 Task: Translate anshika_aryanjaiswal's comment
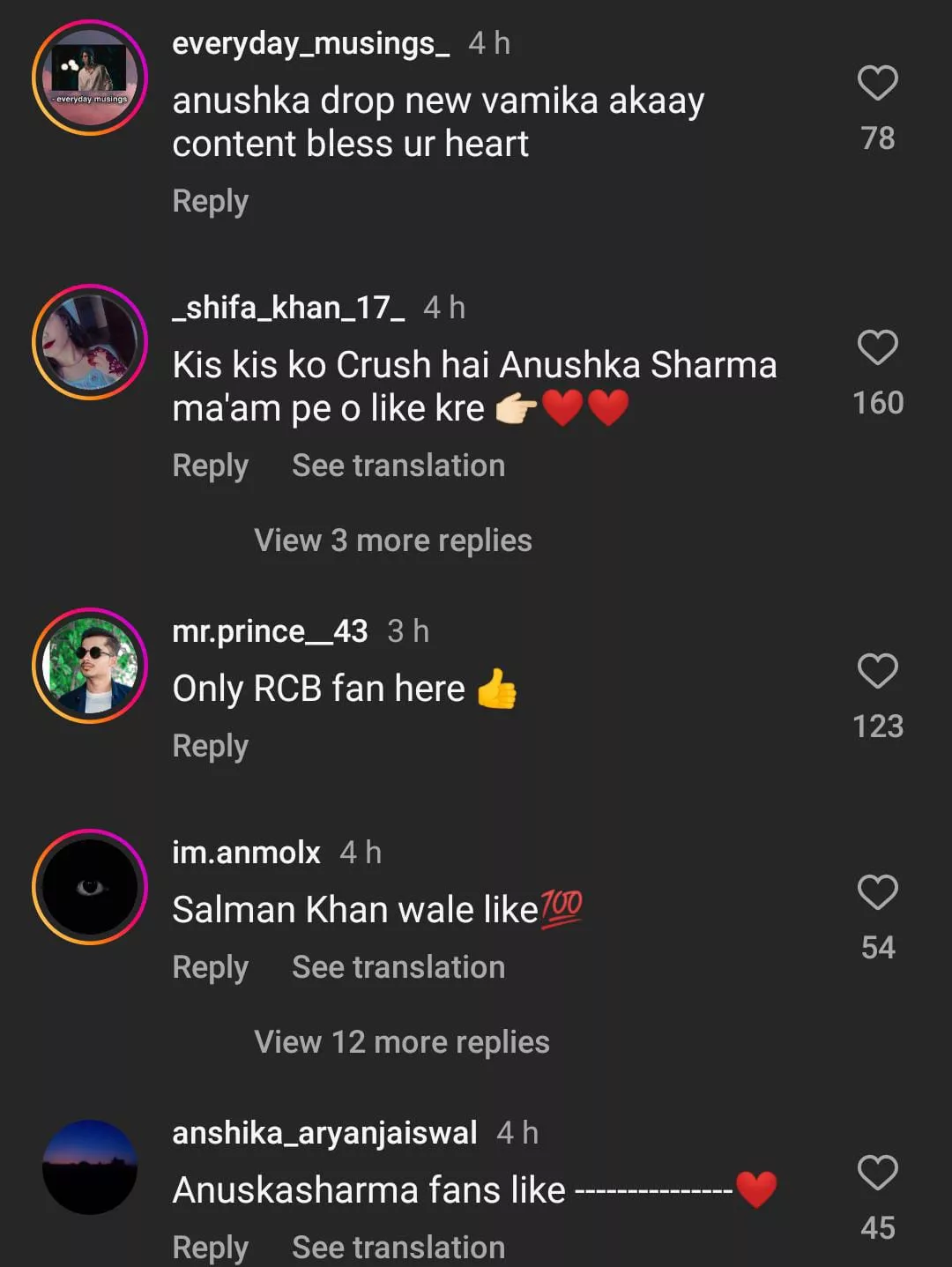point(398,1248)
